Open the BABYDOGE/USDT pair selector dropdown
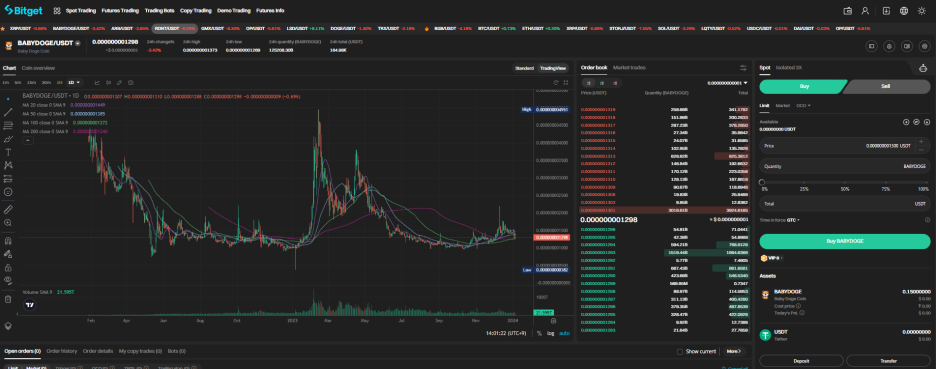Viewport: 936px width, 369px height. pyautogui.click(x=78, y=44)
